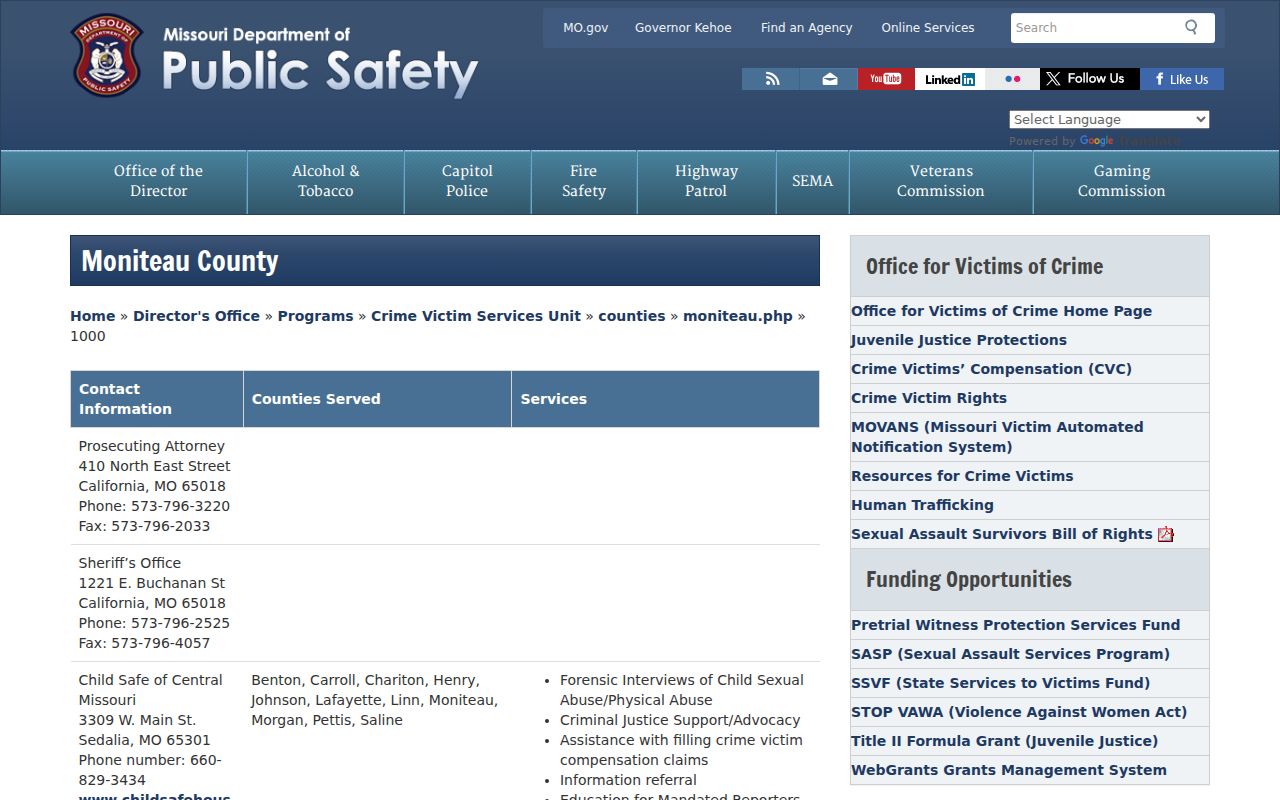The height and width of the screenshot is (800, 1280).
Task: Click the Facebook Like Us button
Action: (x=1182, y=79)
